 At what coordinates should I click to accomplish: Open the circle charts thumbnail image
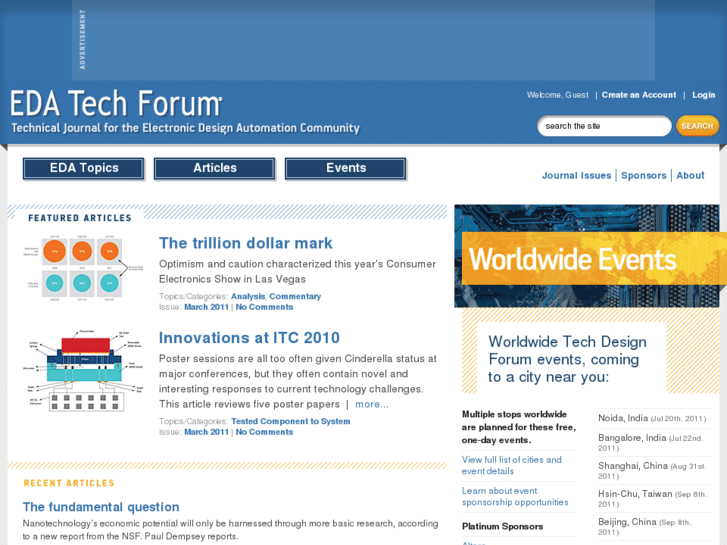(83, 268)
